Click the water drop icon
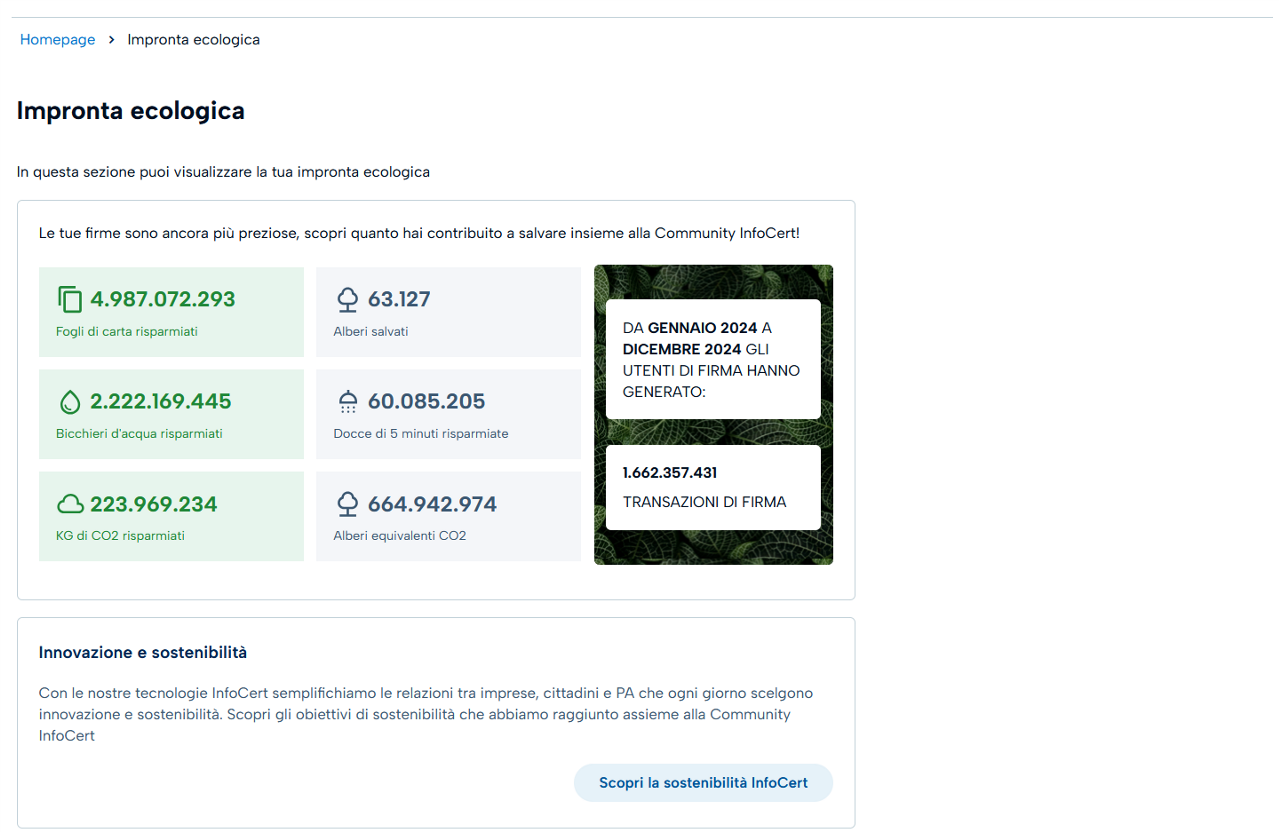 tap(69, 402)
